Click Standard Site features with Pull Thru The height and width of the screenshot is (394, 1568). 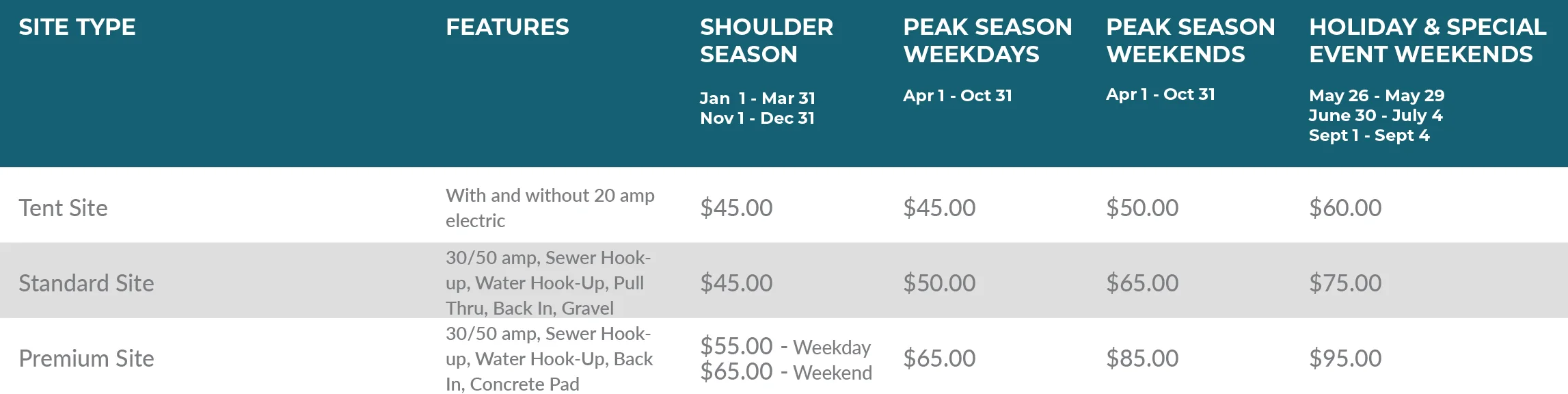click(x=548, y=283)
